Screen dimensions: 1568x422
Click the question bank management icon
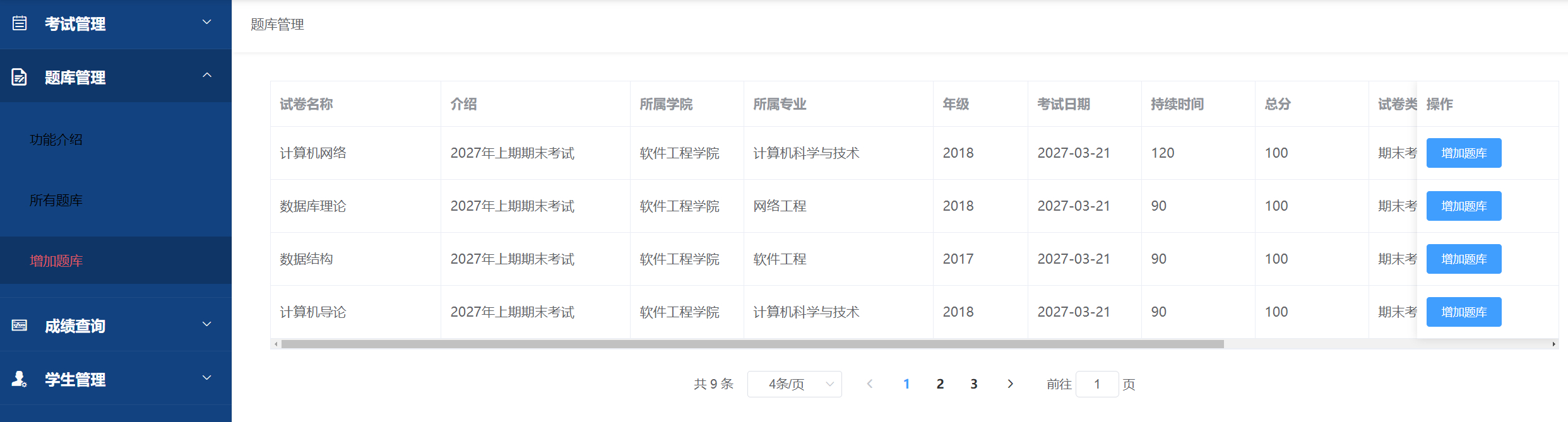pos(20,77)
